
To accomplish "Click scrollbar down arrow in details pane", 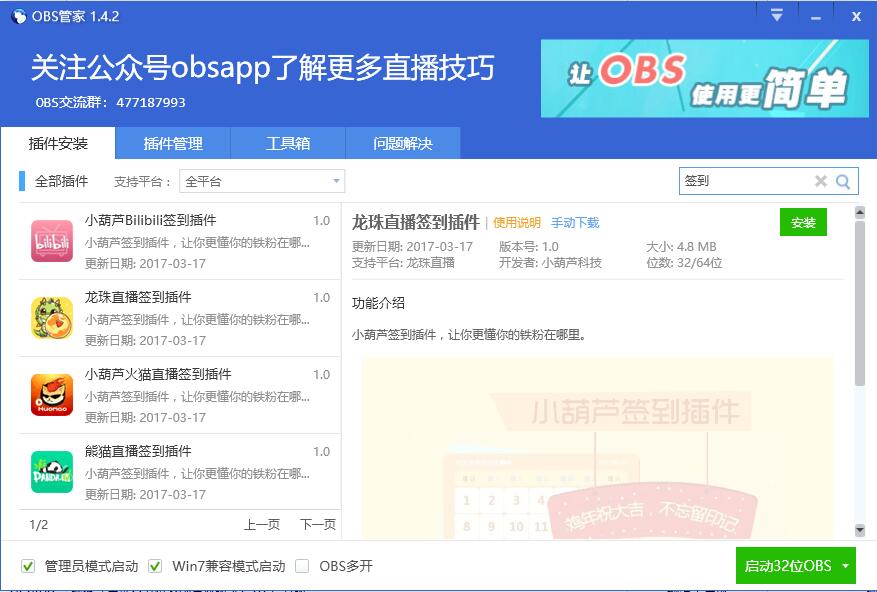I will pos(860,529).
